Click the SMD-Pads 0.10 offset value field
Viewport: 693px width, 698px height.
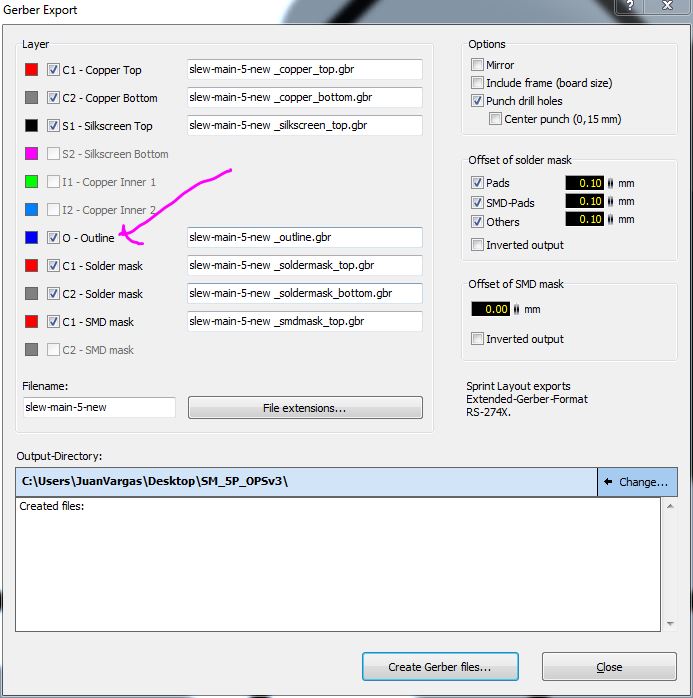tap(584, 201)
